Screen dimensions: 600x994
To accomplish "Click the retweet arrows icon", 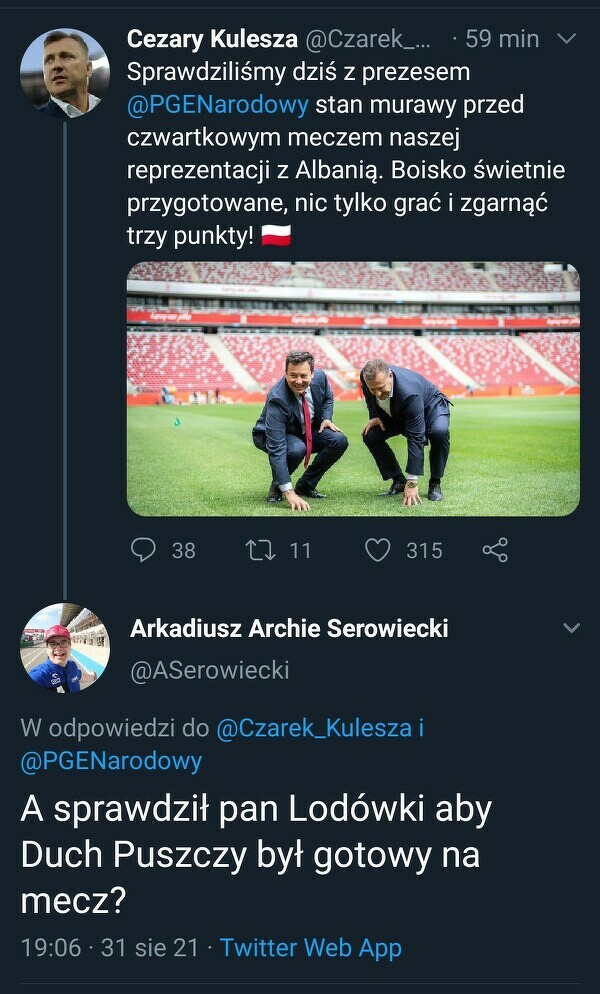I will 260,550.
